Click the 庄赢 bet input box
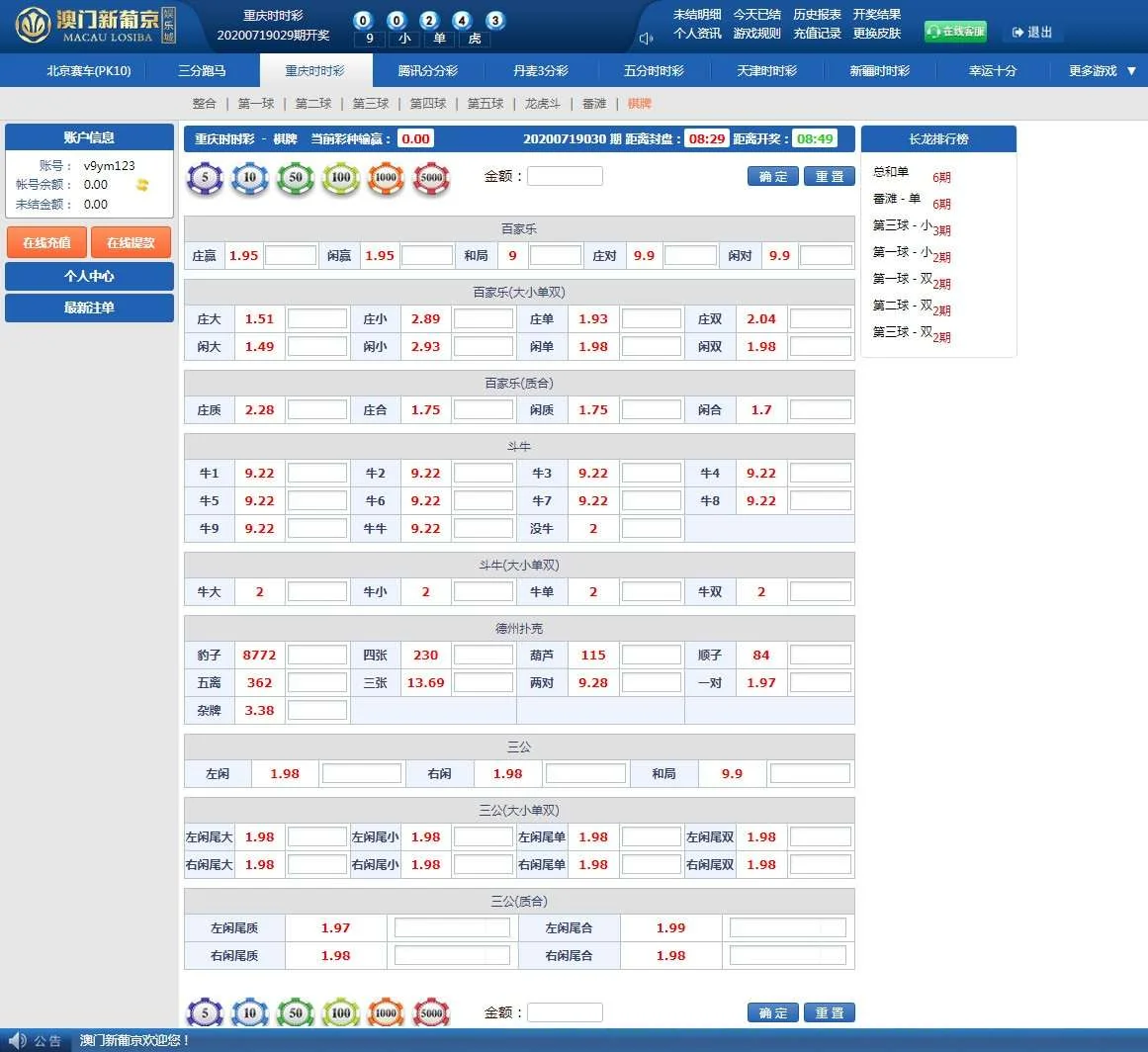1148x1052 pixels. click(291, 255)
